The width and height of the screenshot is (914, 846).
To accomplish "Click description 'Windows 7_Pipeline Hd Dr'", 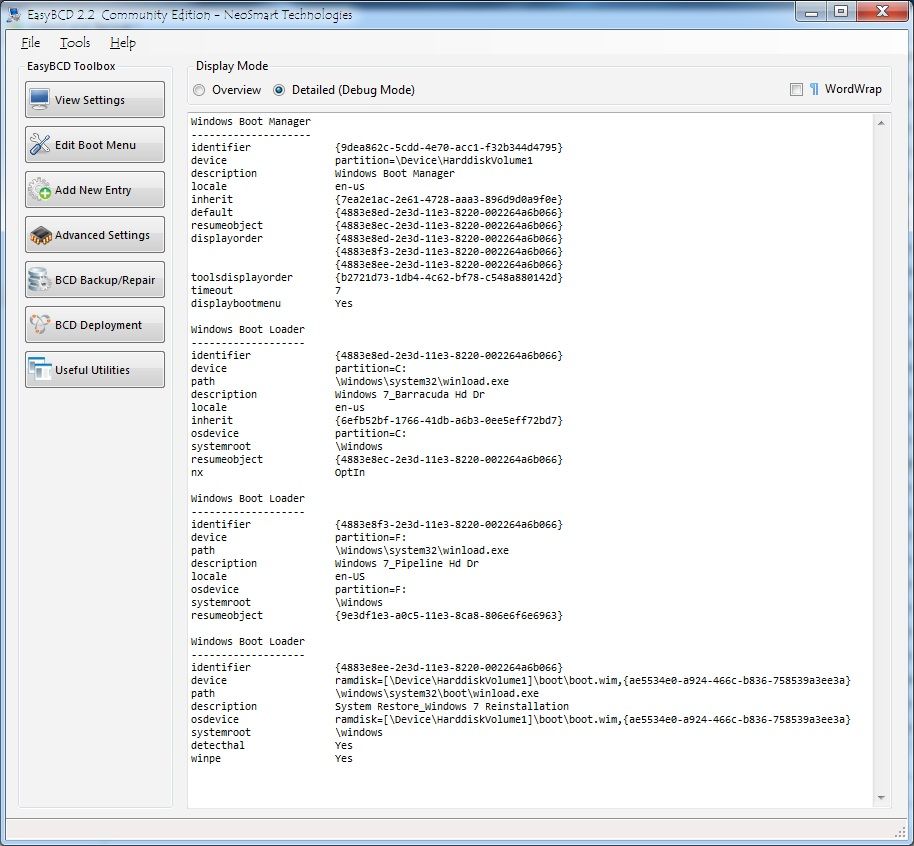I will [x=407, y=563].
